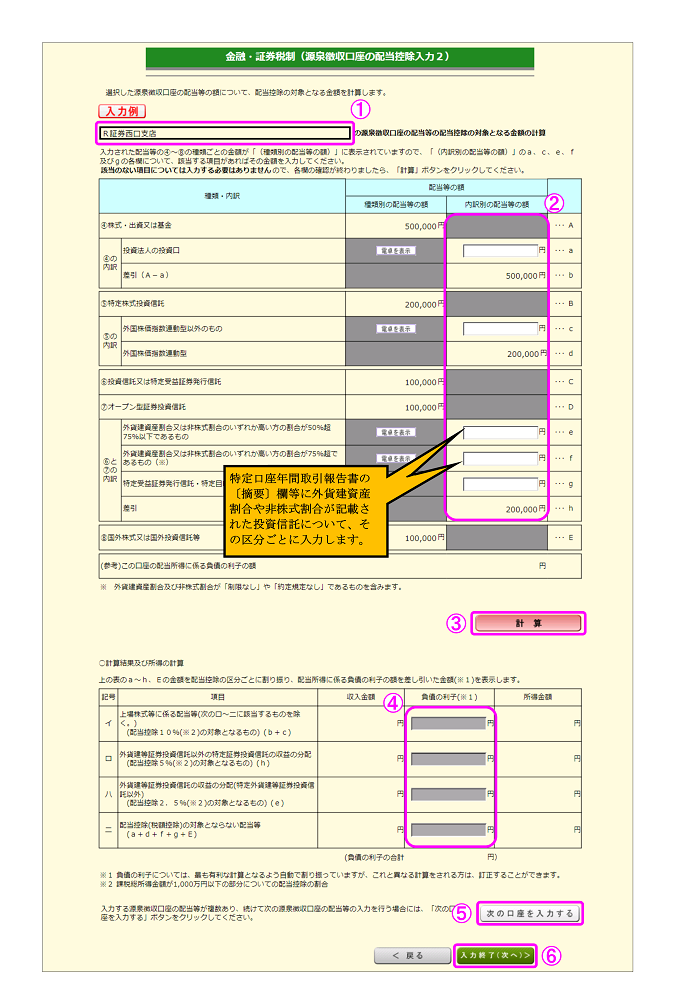The image size is (700, 990).
Task: Click the 負債の利子(※1) column header
Action: (449, 697)
